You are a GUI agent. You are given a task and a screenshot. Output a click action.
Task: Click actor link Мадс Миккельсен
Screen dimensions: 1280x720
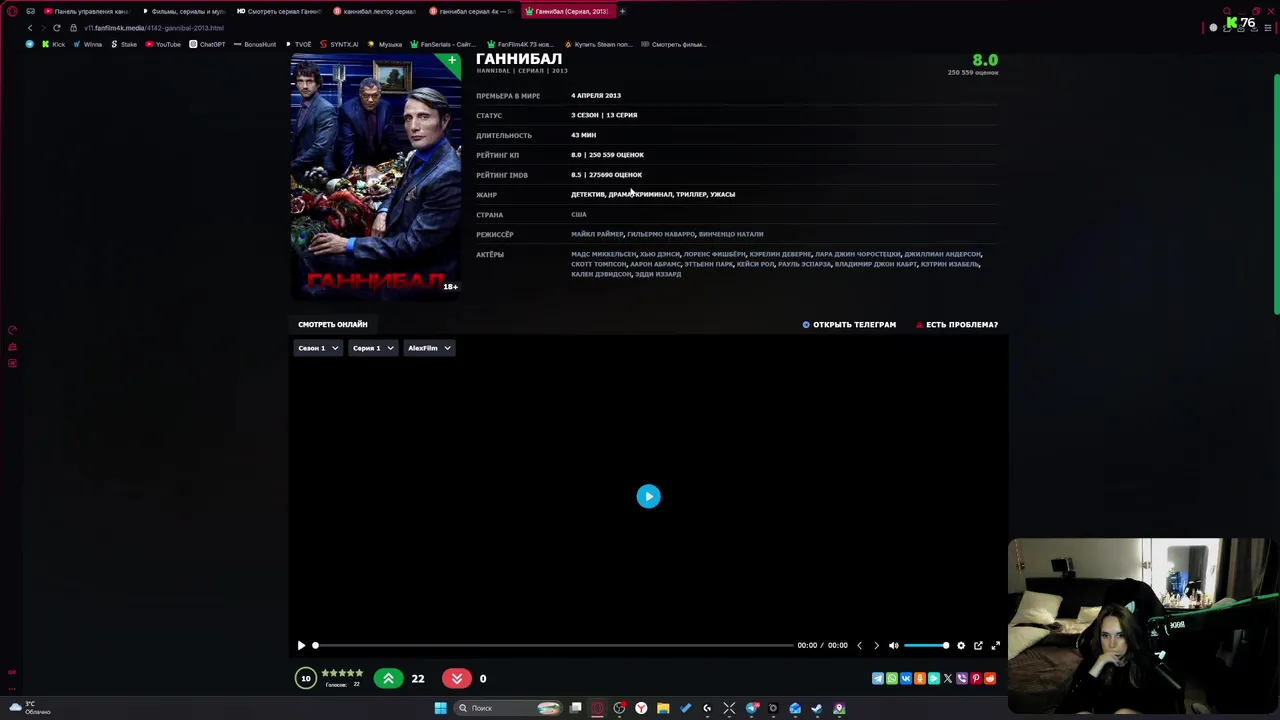pyautogui.click(x=603, y=254)
